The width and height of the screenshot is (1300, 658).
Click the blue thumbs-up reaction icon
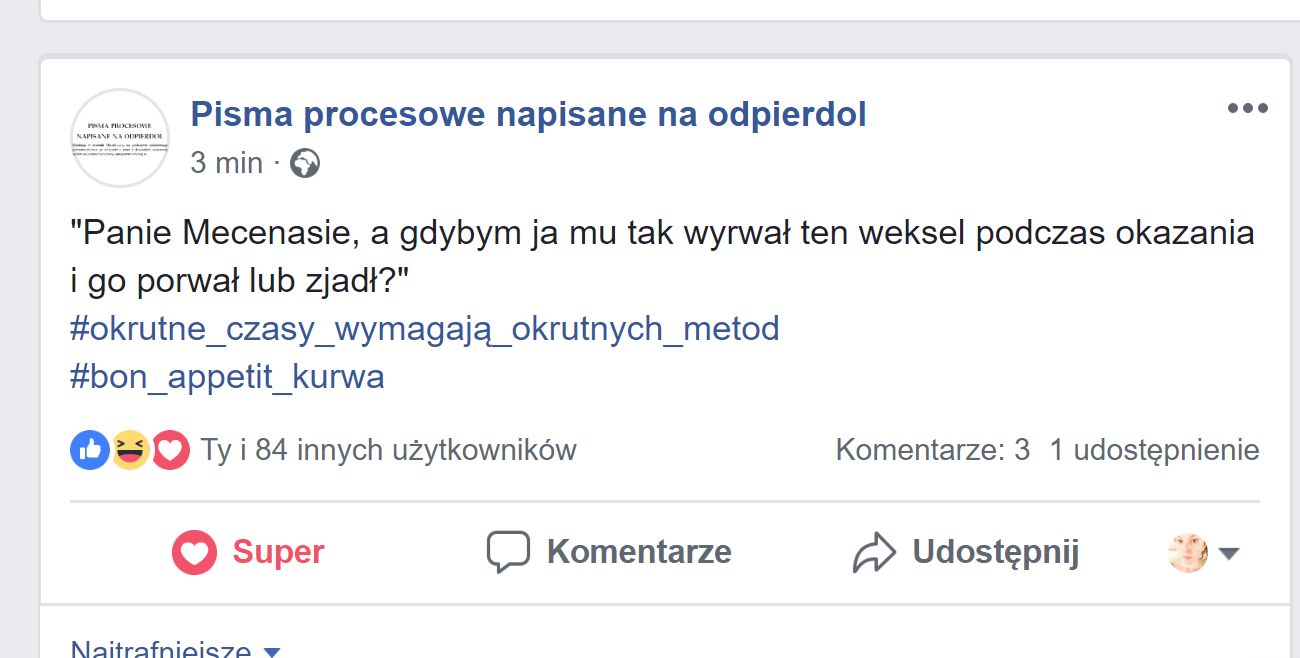point(89,451)
